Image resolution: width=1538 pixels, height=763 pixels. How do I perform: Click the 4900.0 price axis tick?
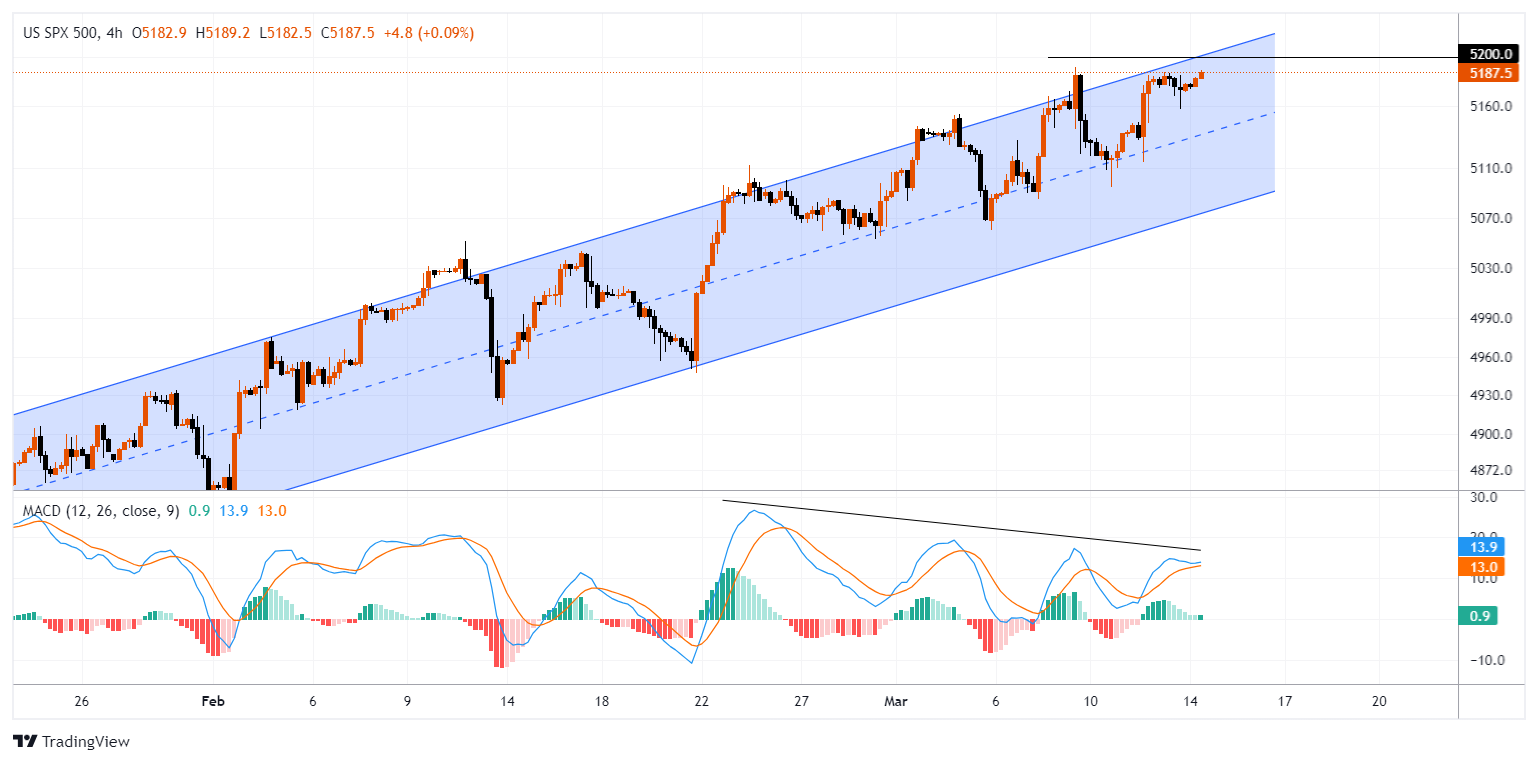pyautogui.click(x=1490, y=435)
